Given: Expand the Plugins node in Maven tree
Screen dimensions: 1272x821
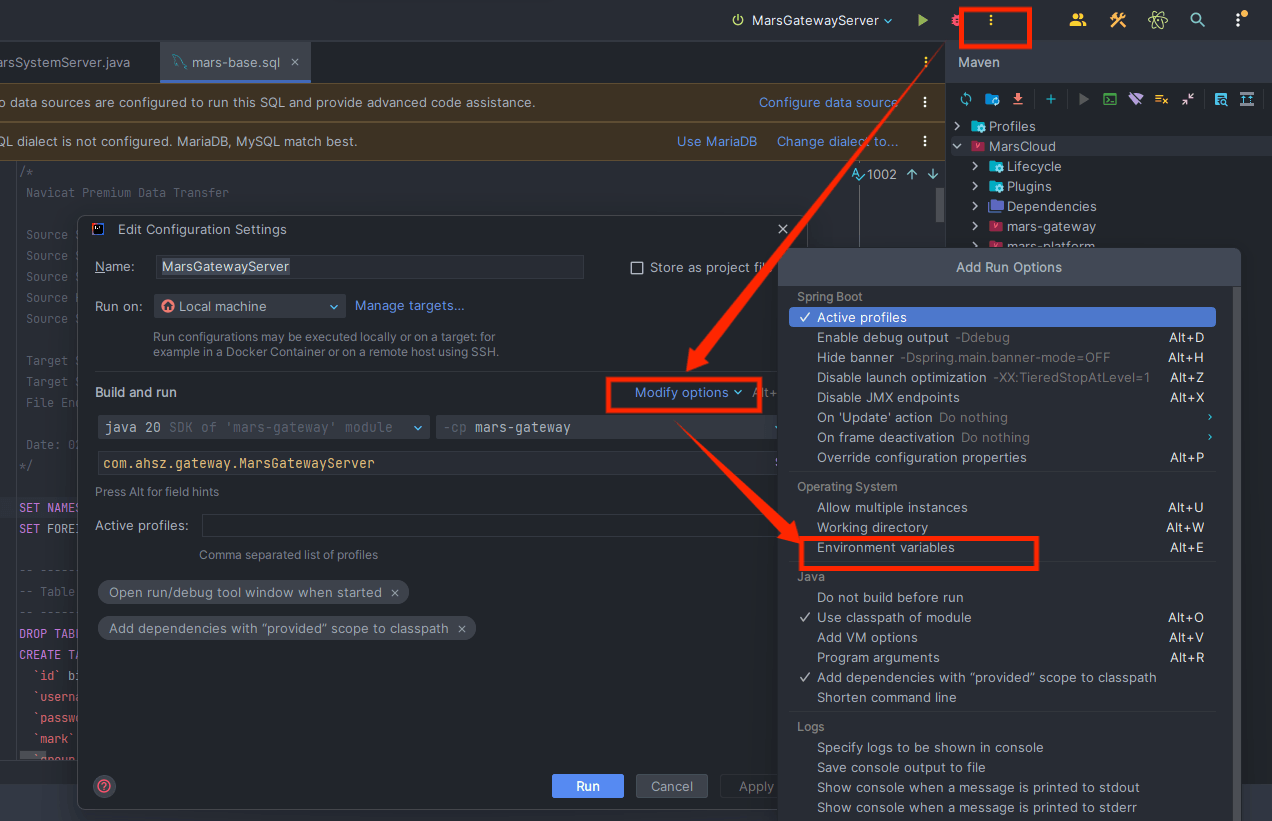Looking at the screenshot, I should 975,186.
